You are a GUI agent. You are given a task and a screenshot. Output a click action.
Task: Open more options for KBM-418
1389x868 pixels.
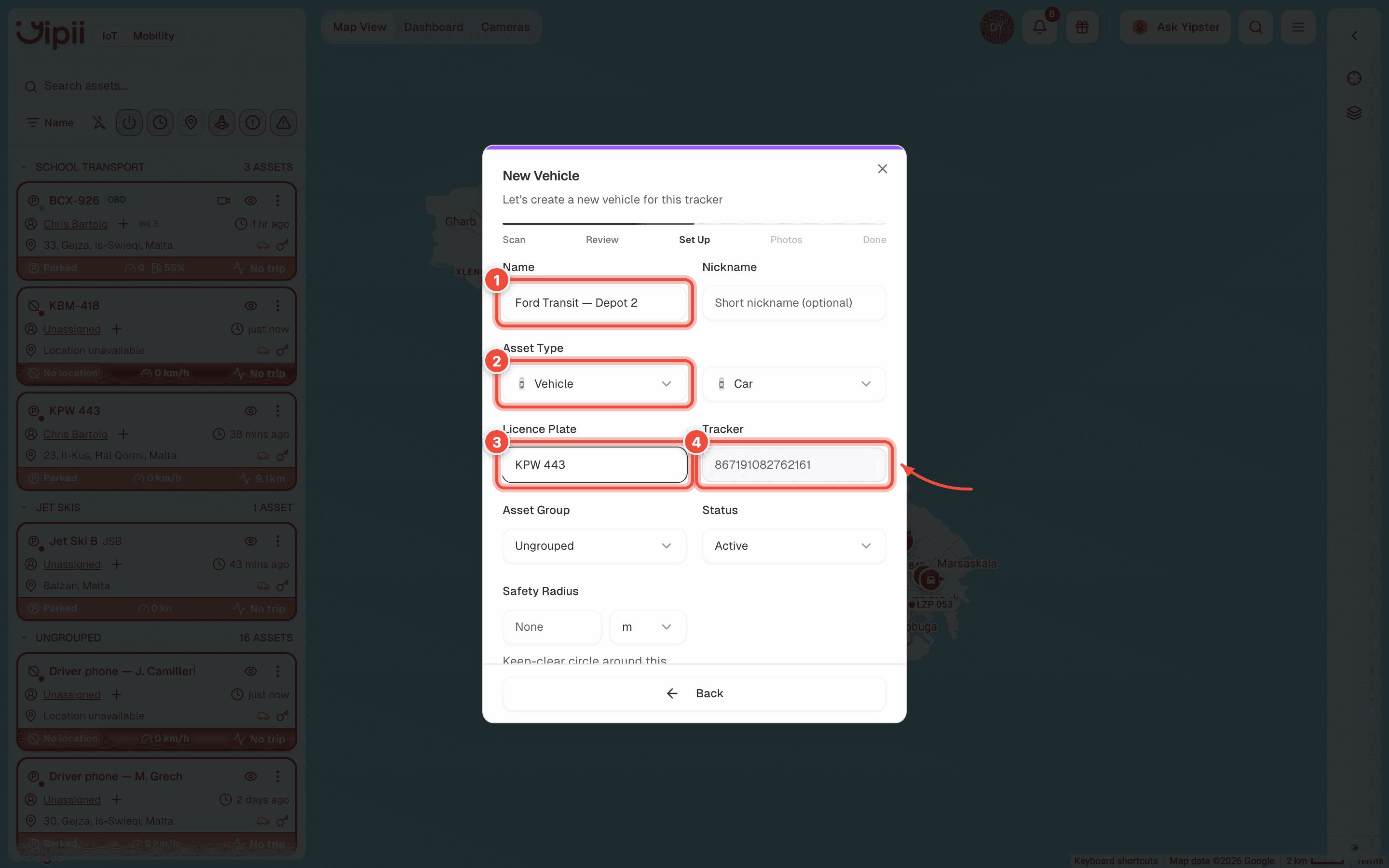tap(278, 305)
